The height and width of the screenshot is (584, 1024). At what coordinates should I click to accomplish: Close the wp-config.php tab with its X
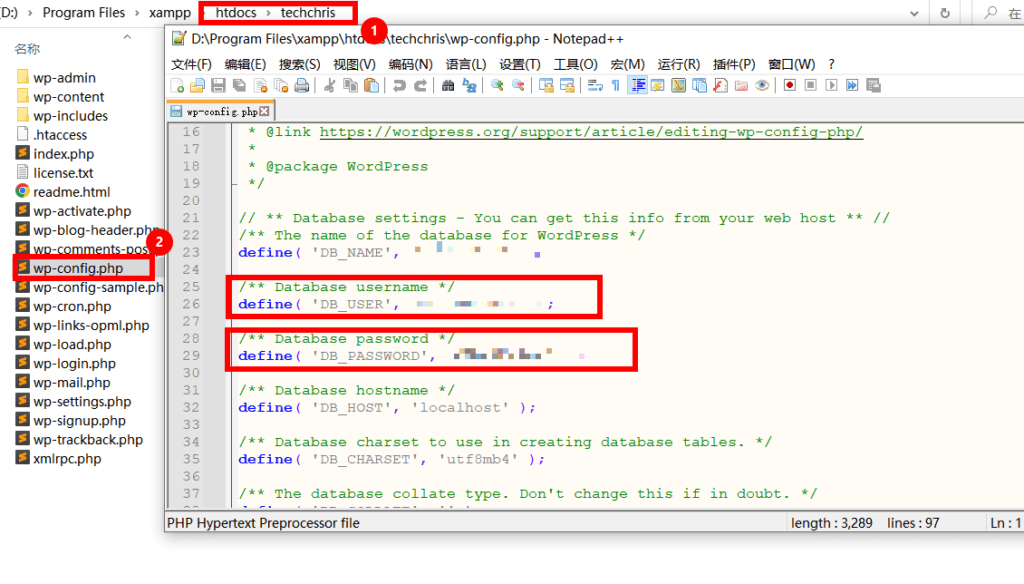pyautogui.click(x=264, y=112)
